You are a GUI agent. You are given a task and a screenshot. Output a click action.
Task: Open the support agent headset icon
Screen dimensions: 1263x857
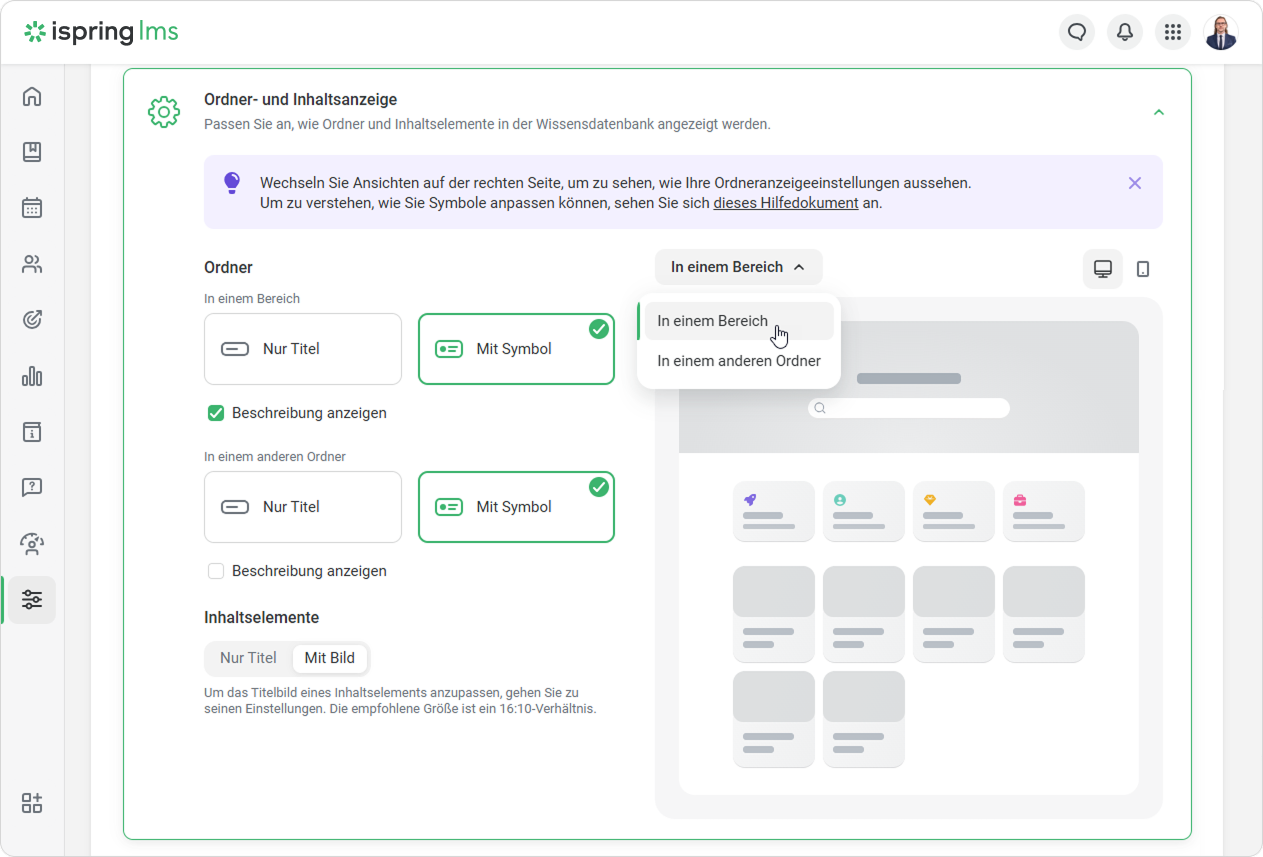coord(32,544)
